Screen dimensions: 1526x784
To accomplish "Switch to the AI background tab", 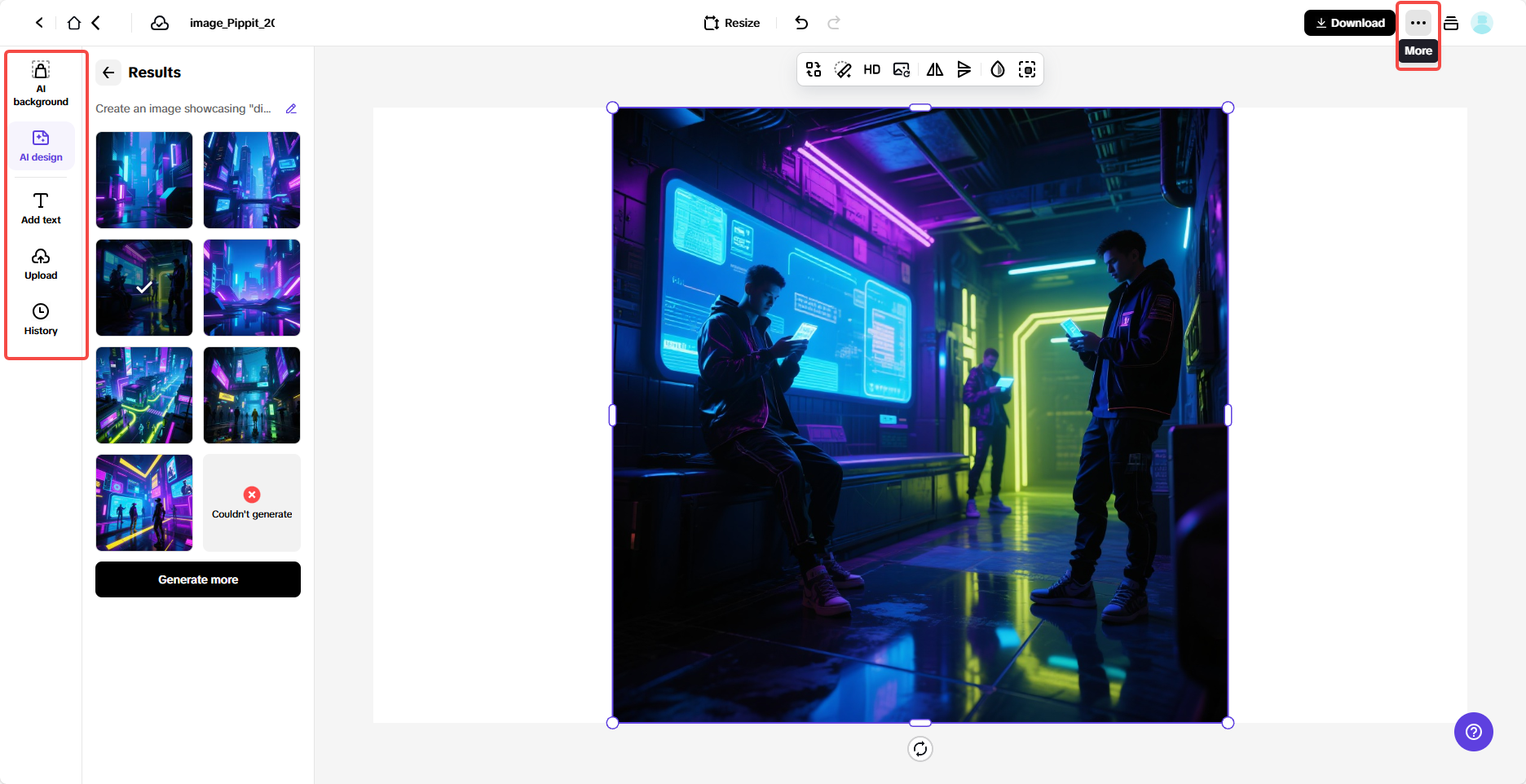I will coord(41,84).
